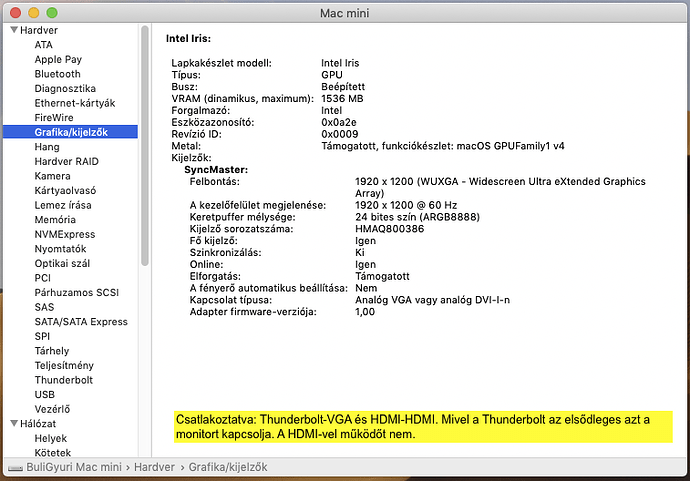Collapse the Hálózat section disclosure triangle

click(x=13, y=424)
